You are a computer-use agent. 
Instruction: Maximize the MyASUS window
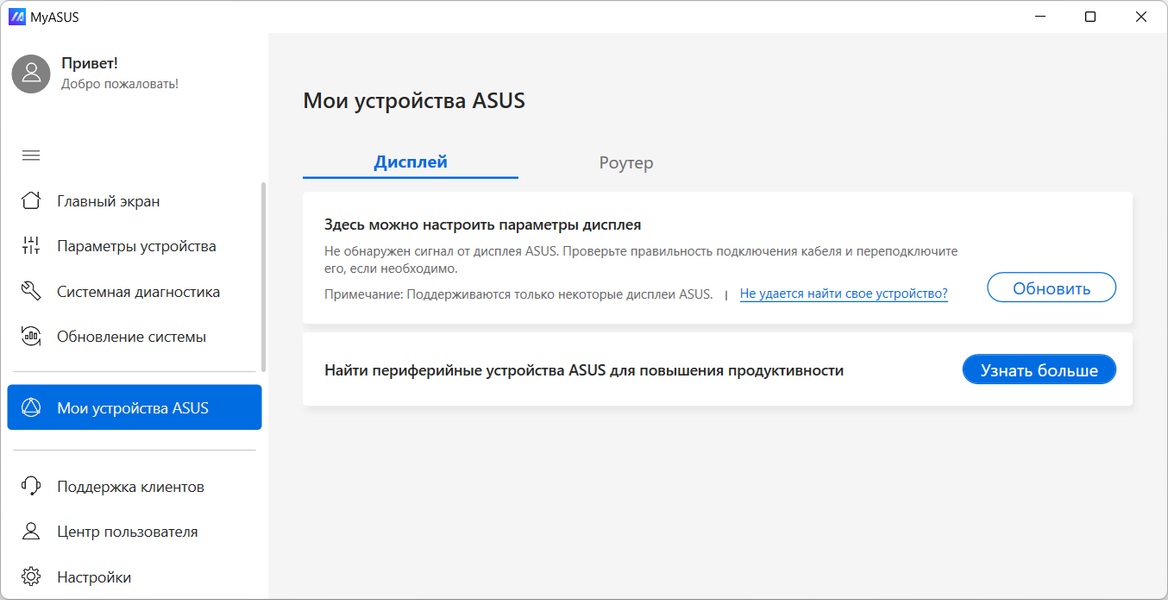1090,17
